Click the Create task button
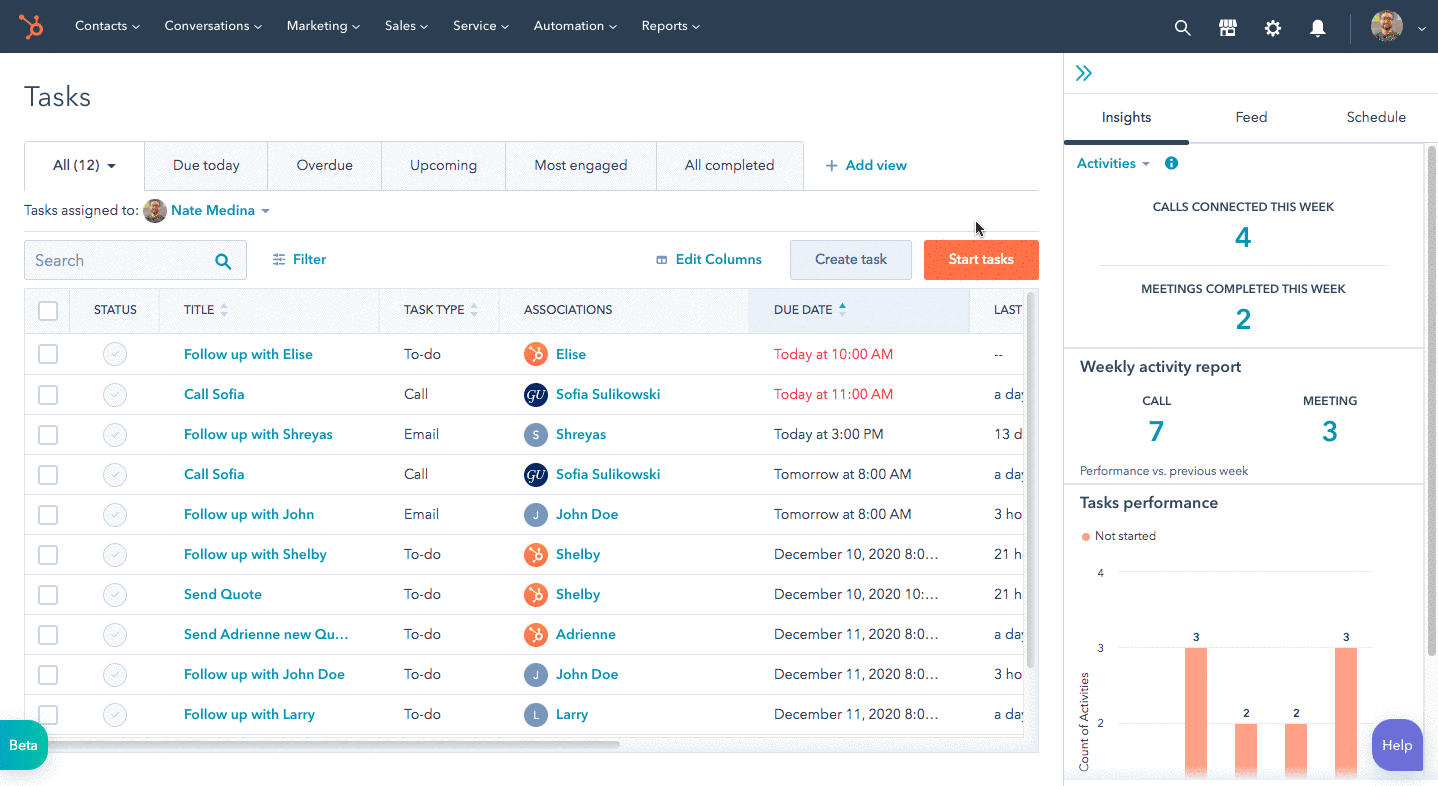 pos(850,259)
